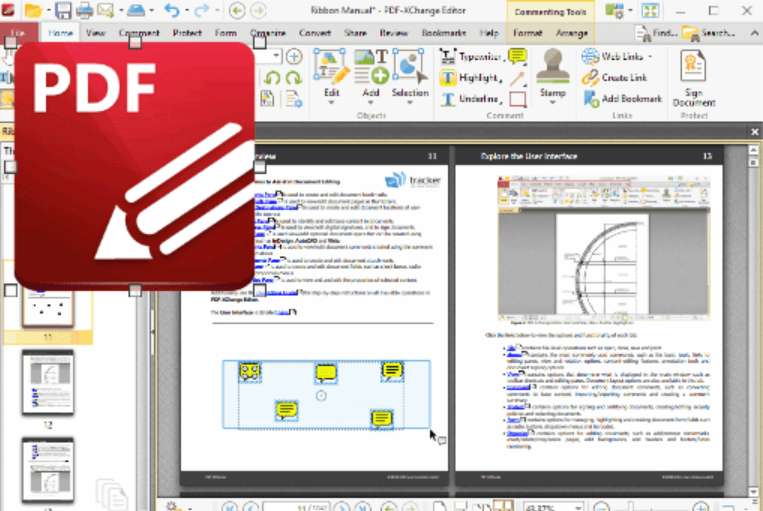Switch to the Convert ribbon tab
This screenshot has height=511, width=763.
click(315, 33)
